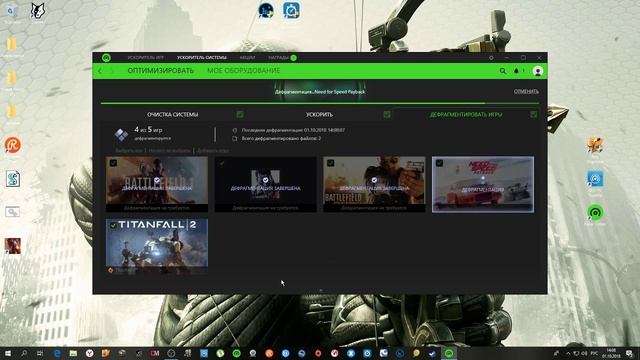This screenshot has height=360, width=640.
Task: Click the green badge next to НАГРАДЫ
Action: 293,58
